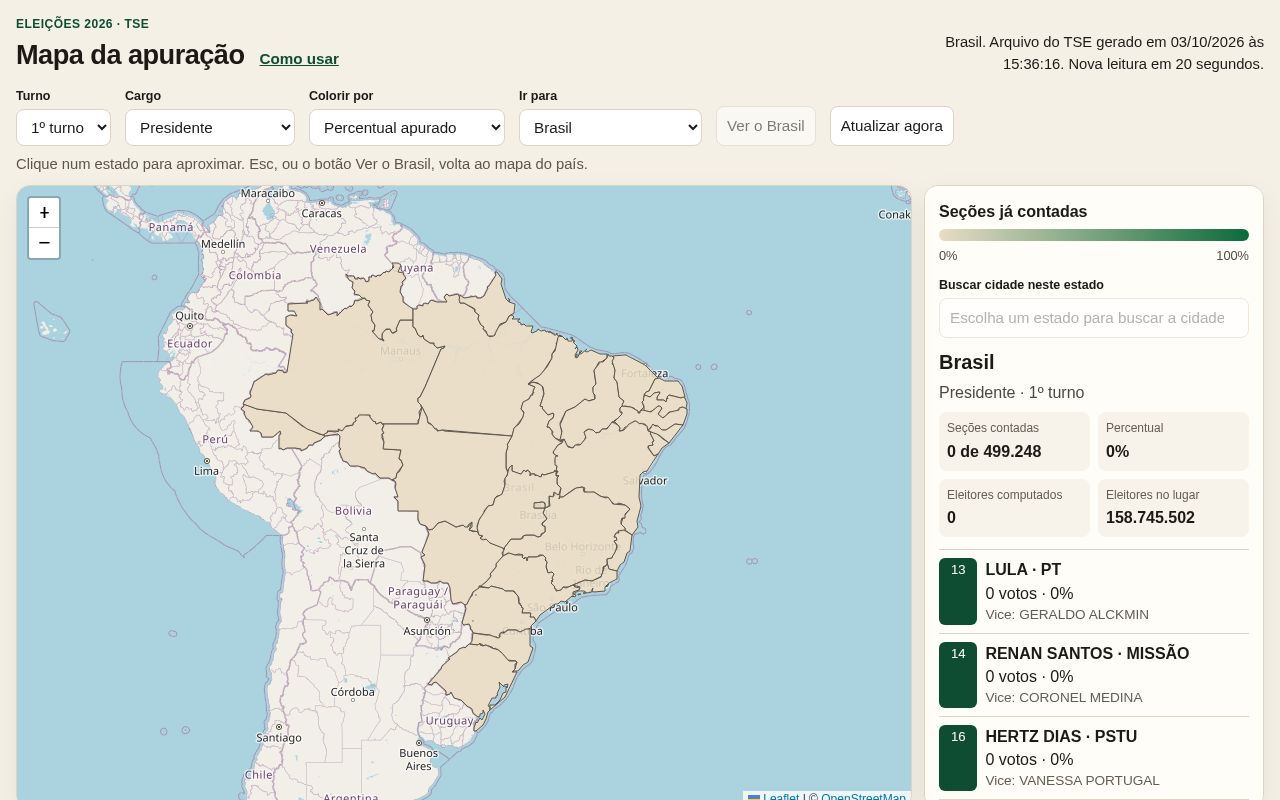Zoom in the map with plus button

[44, 213]
